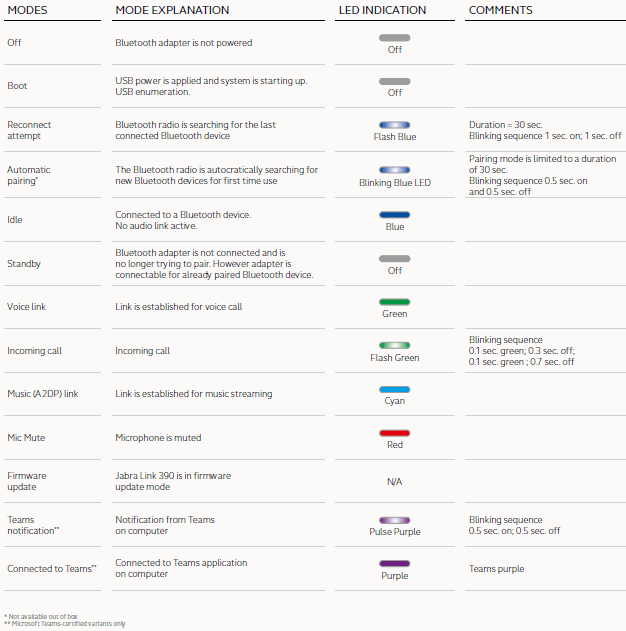Click the MODES column header
Image resolution: width=626 pixels, height=631 pixels.
pyautogui.click(x=28, y=10)
